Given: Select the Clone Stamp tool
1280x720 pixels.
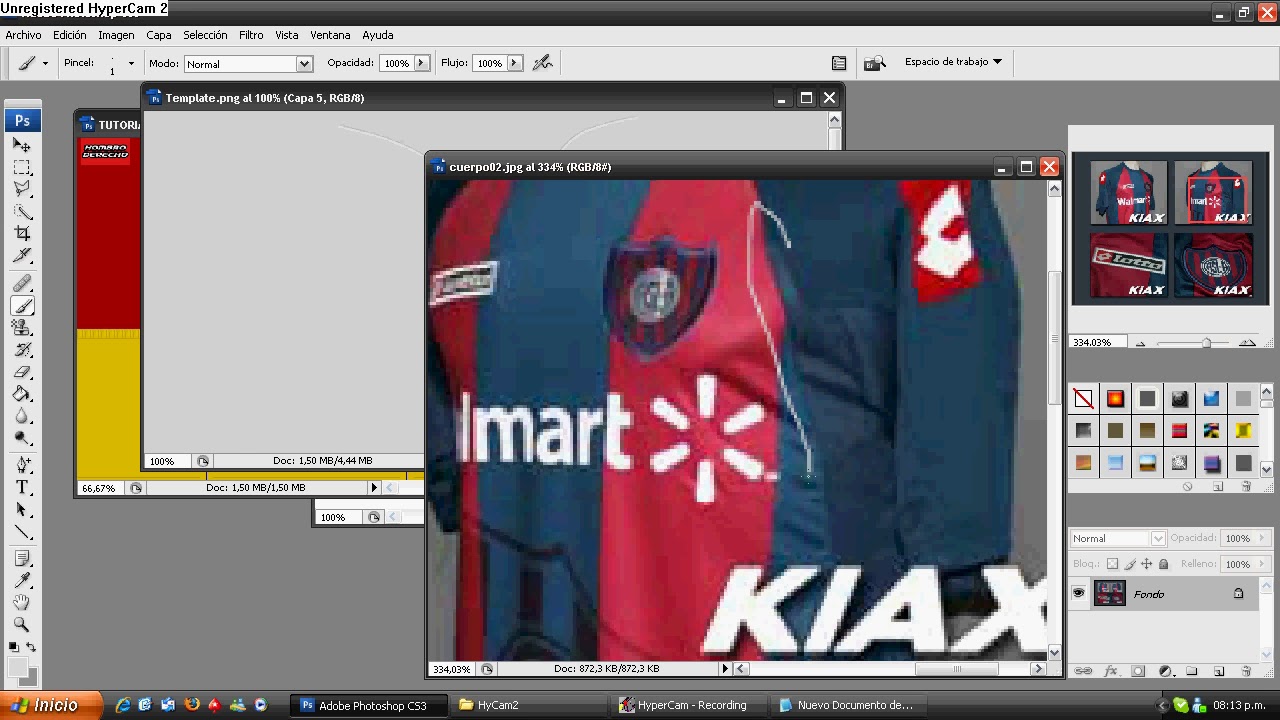Looking at the screenshot, I should tap(22, 327).
